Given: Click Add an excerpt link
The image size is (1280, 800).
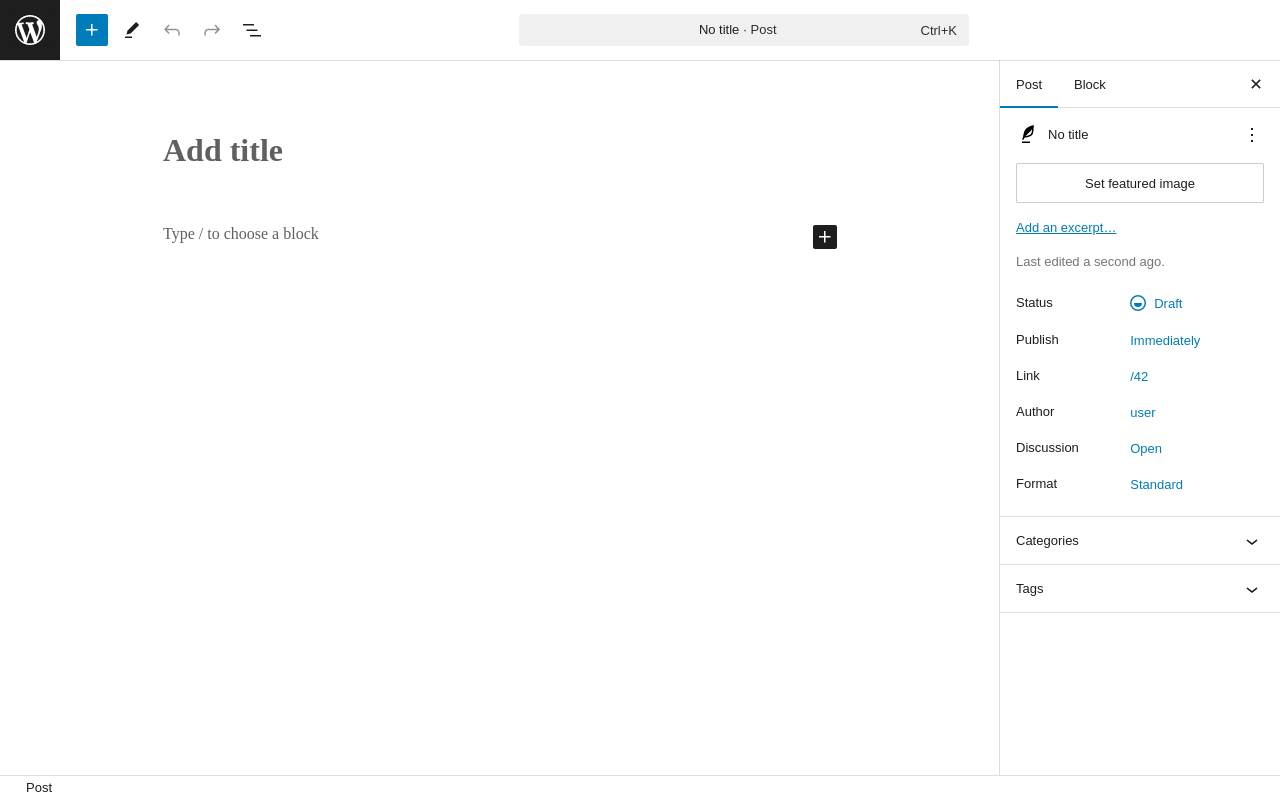Looking at the screenshot, I should (x=1066, y=227).
